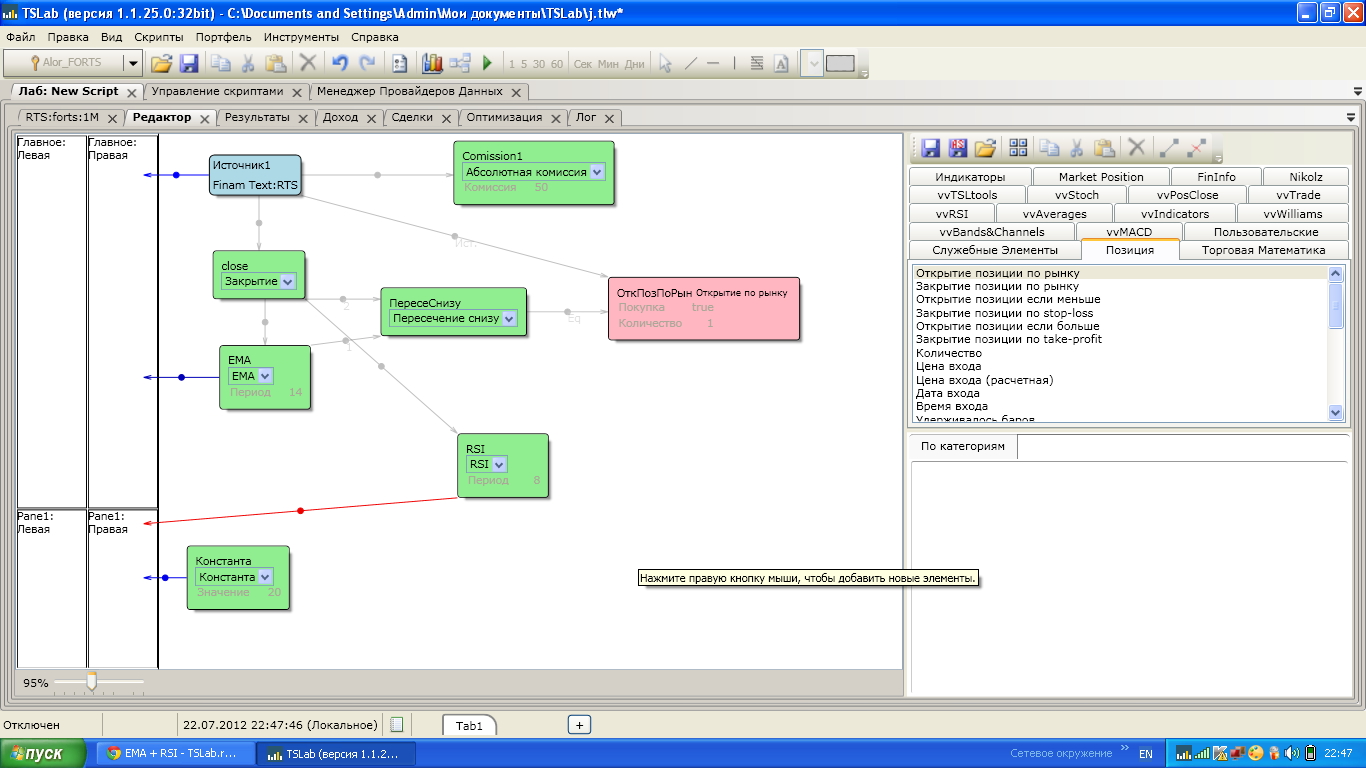Viewport: 1366px width, 768px height.
Task: Click the block scheme icon in toolbar
Action: [x=460, y=63]
